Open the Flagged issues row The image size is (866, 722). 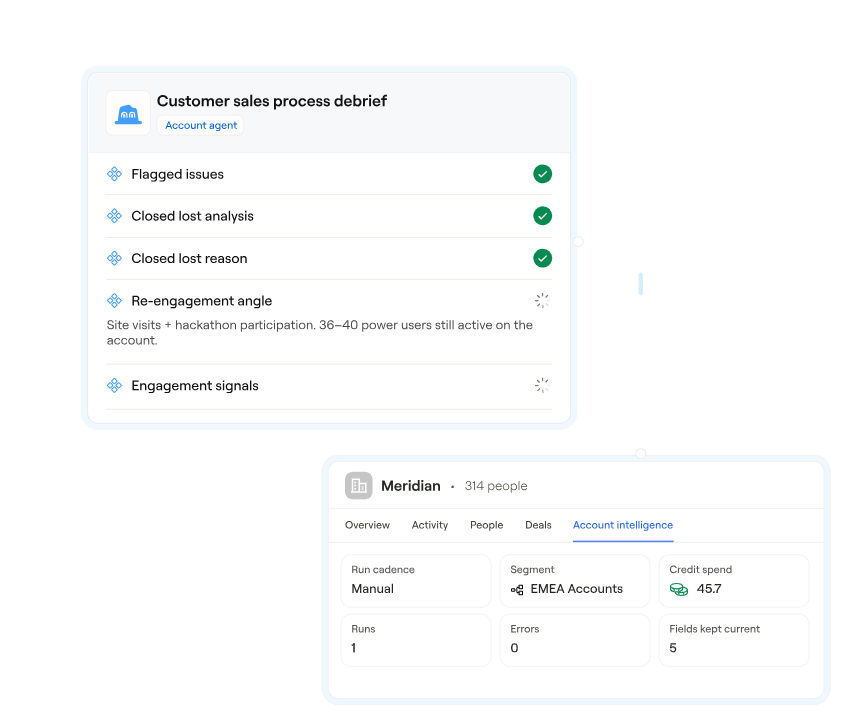click(329, 174)
